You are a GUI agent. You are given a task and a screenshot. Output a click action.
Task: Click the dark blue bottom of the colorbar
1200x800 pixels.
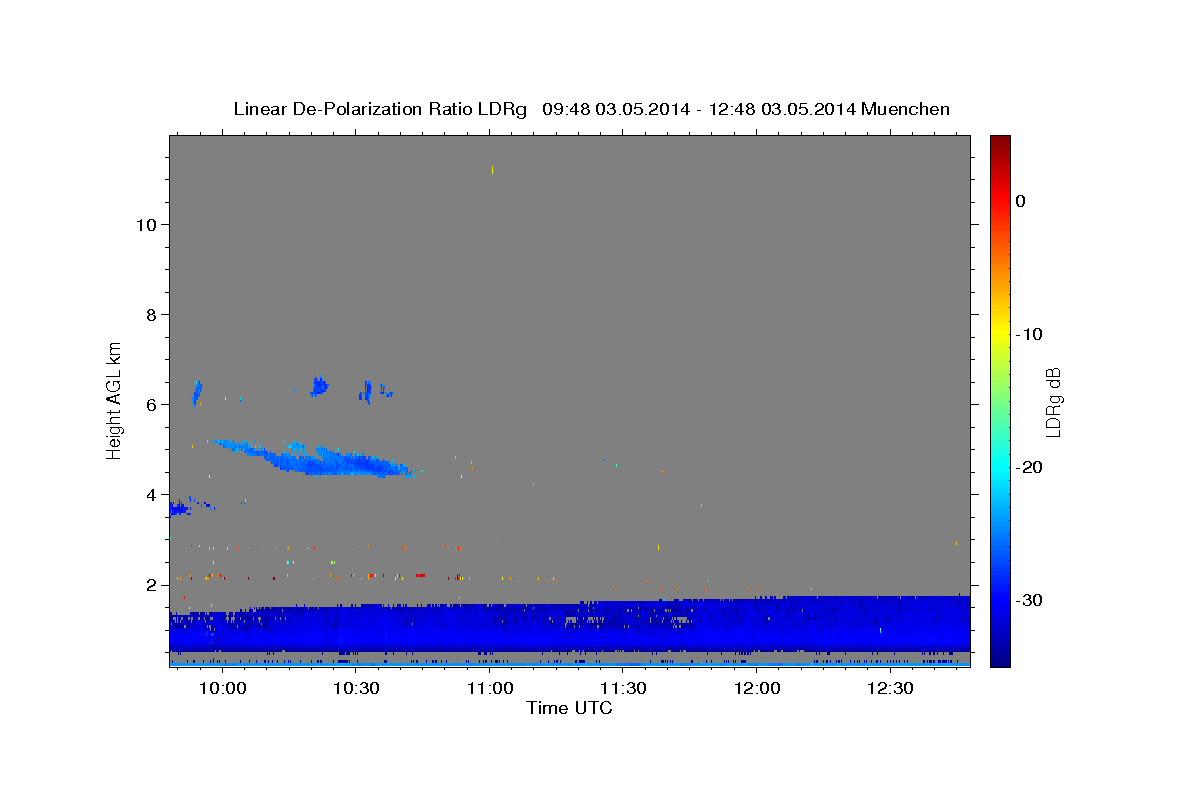coord(1000,658)
